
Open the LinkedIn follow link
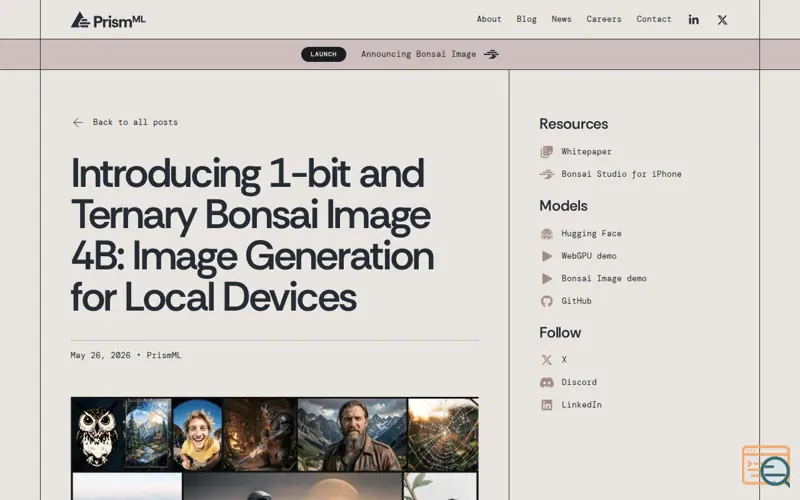click(x=581, y=405)
